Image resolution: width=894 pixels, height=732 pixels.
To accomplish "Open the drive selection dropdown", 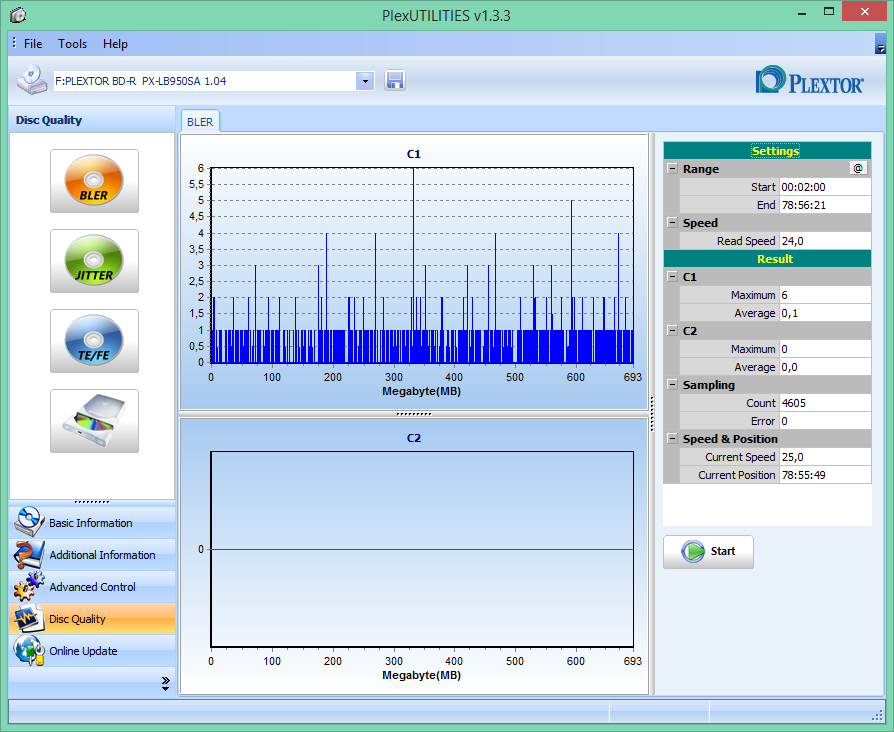I will (365, 81).
